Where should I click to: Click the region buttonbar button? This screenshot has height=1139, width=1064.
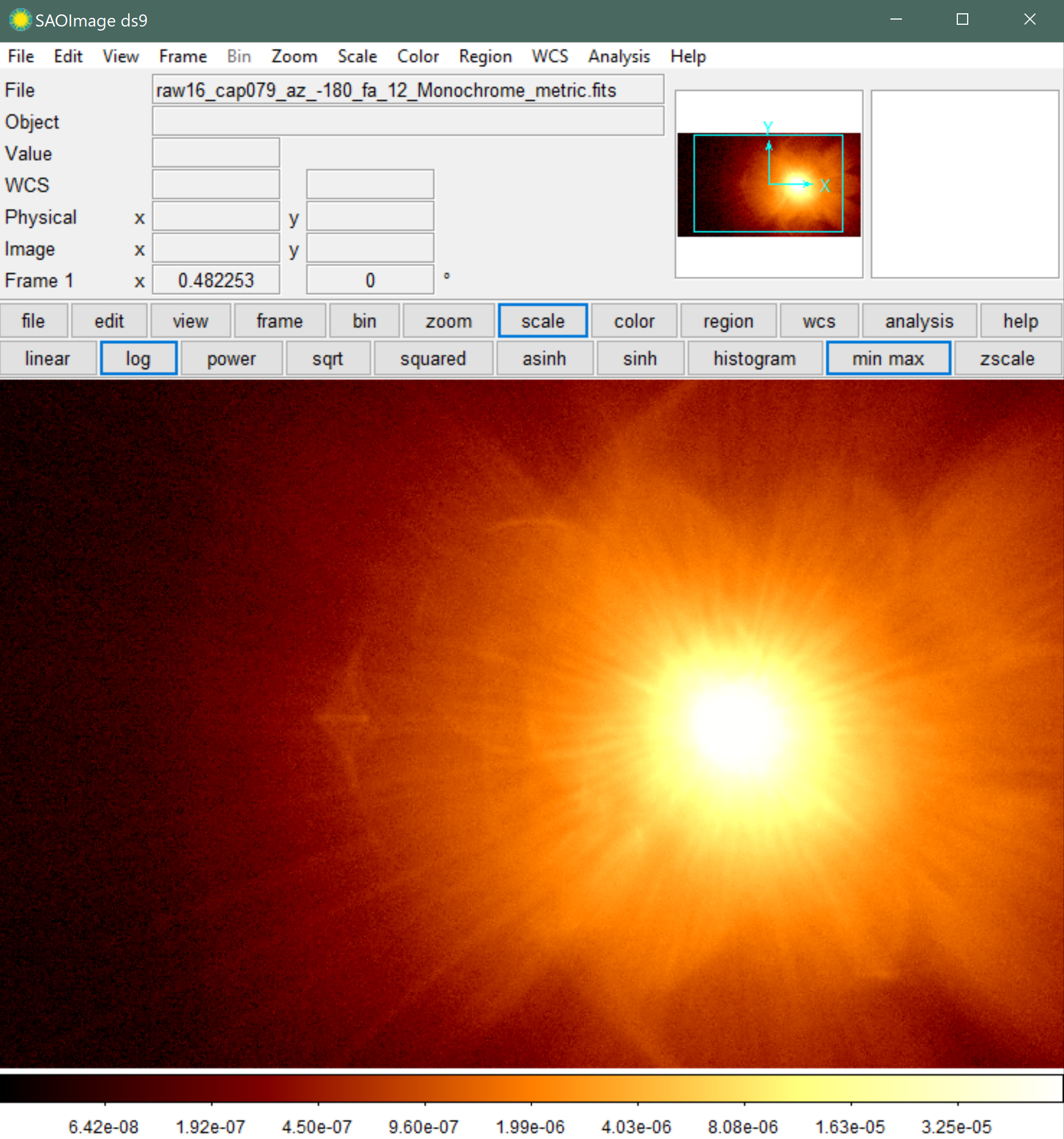[728, 321]
